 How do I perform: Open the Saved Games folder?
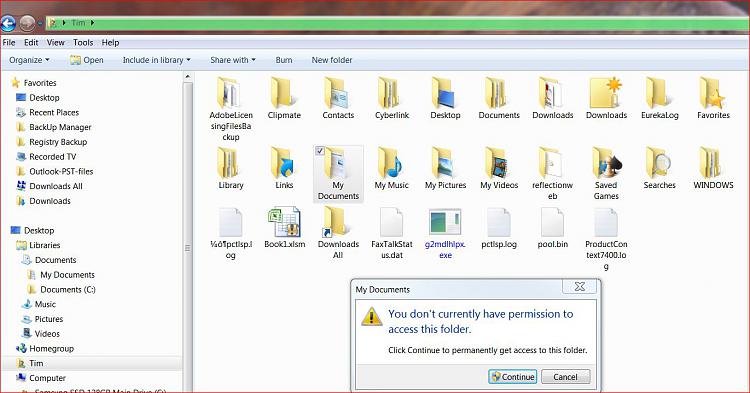pos(606,174)
